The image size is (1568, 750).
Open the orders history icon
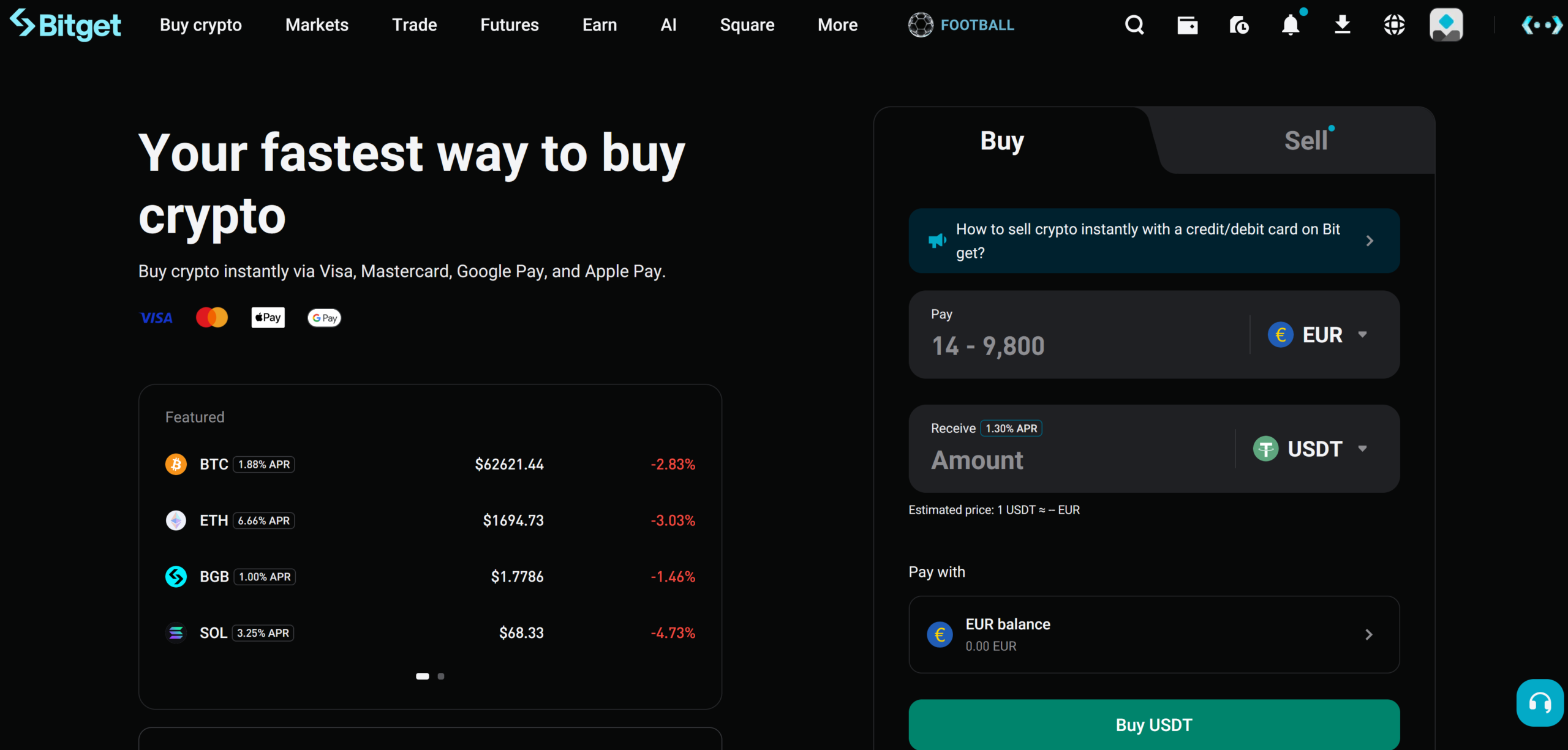click(x=1238, y=25)
